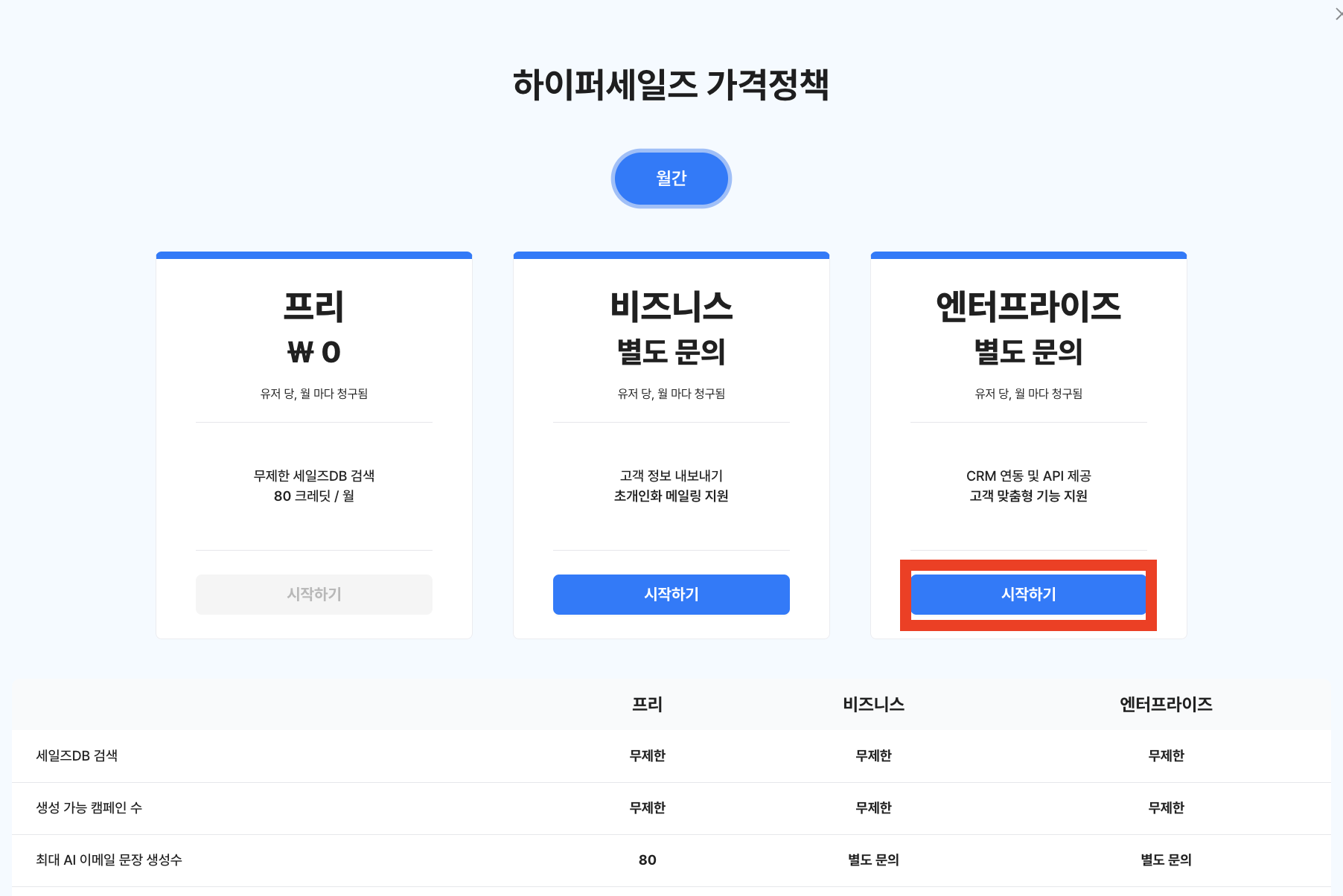Click the 엔터프라이즈 column header in the comparison table

pos(1166,704)
